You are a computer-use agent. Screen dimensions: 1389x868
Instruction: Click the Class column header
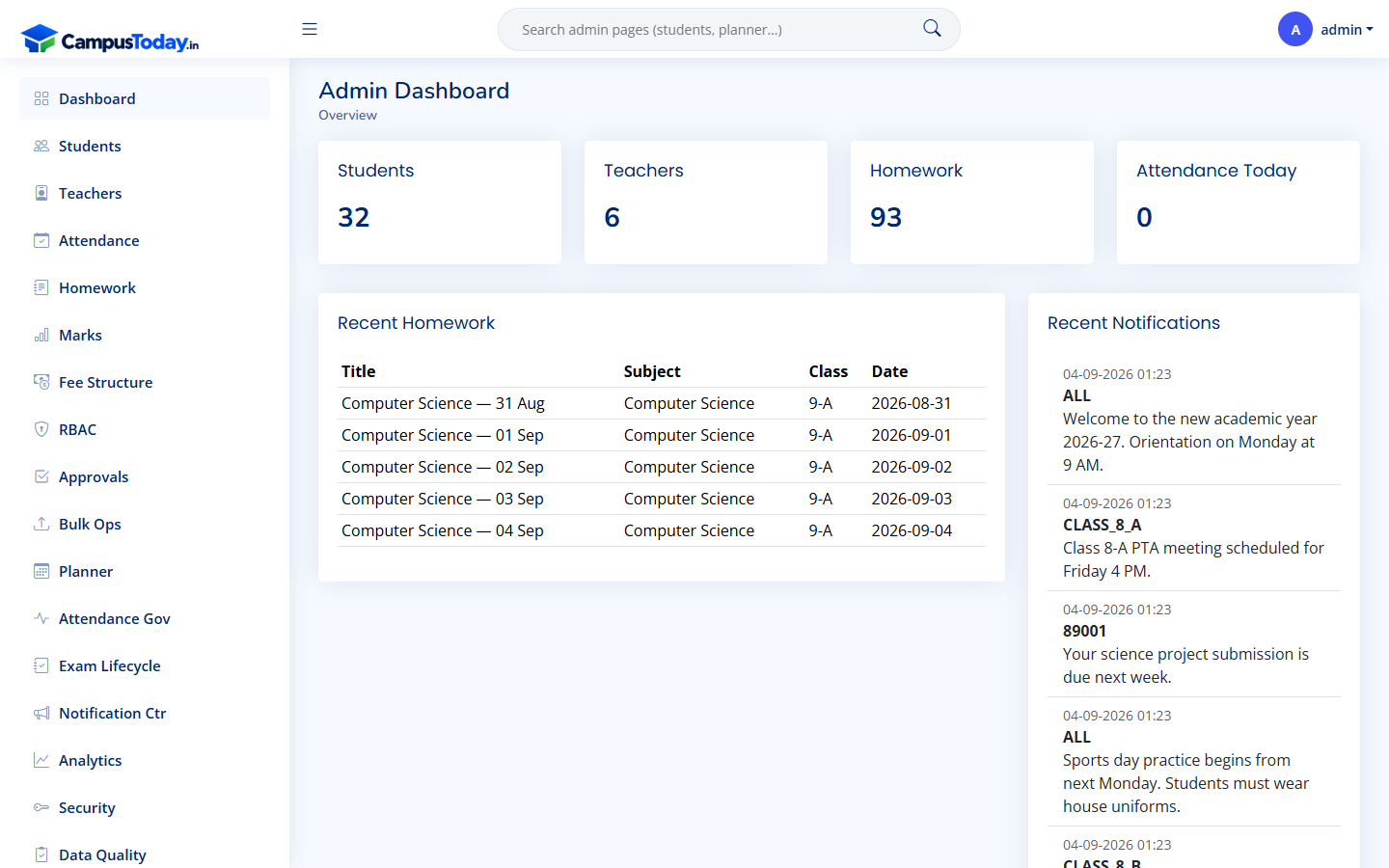(x=828, y=371)
